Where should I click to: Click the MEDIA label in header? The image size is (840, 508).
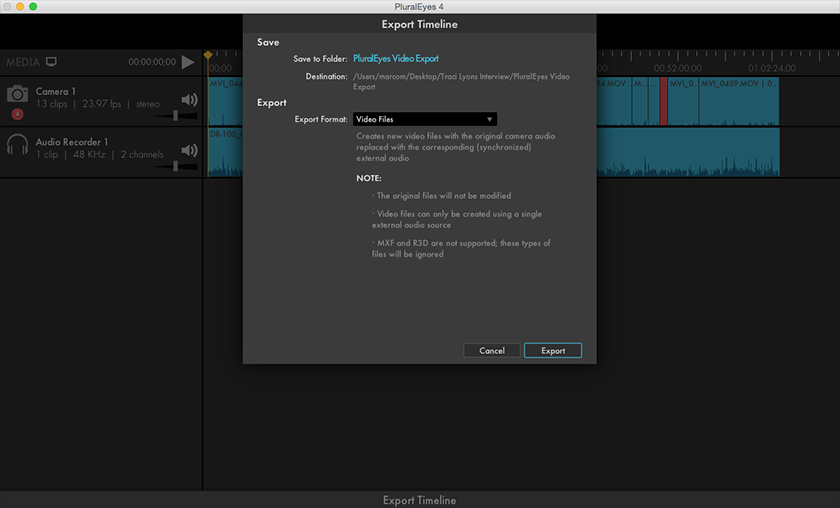pos(23,62)
